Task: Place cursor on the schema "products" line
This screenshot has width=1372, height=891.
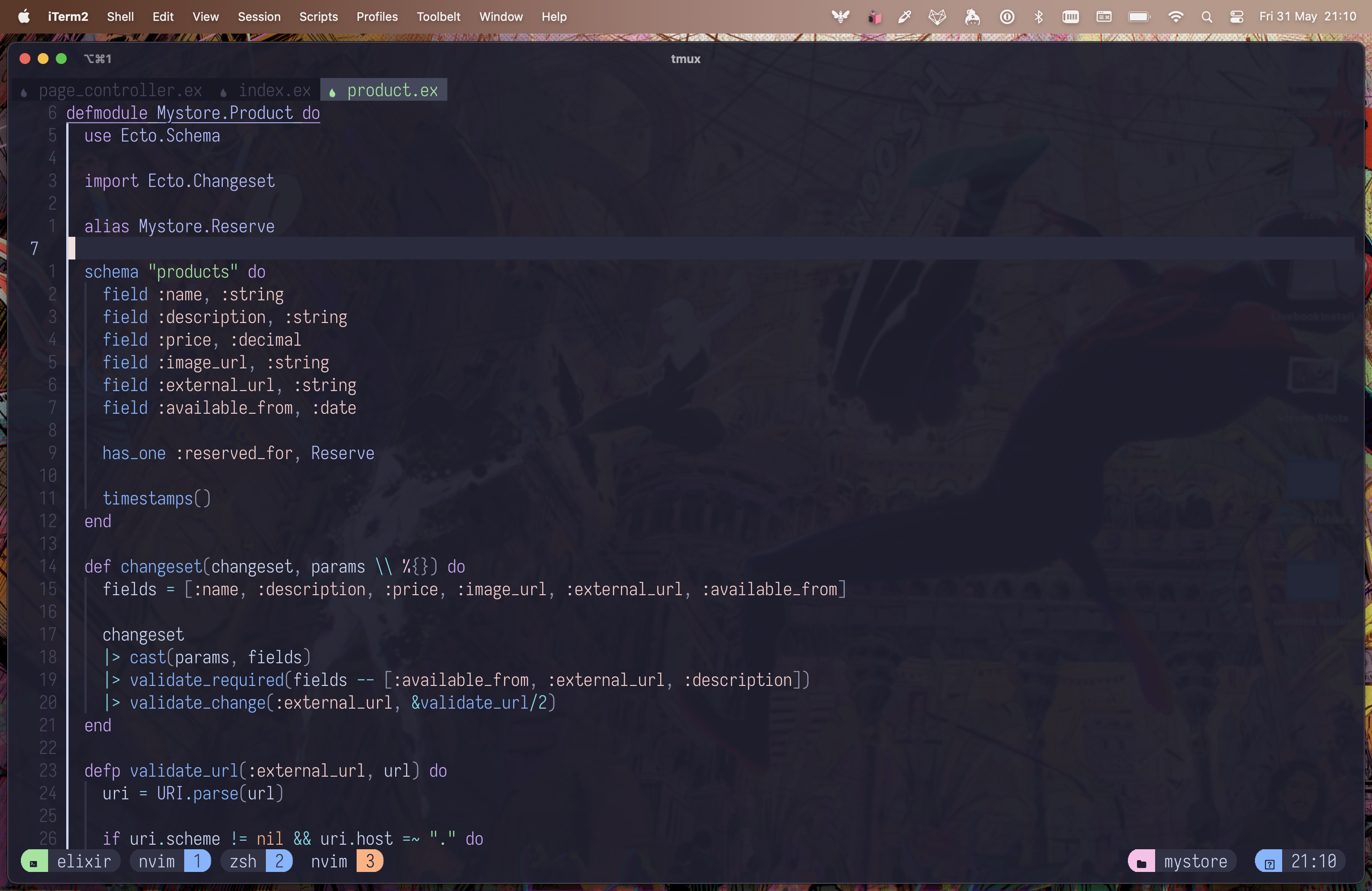Action: pyautogui.click(x=175, y=271)
